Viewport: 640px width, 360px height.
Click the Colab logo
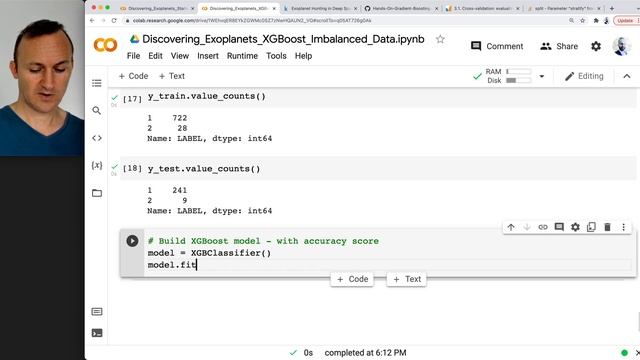click(105, 45)
